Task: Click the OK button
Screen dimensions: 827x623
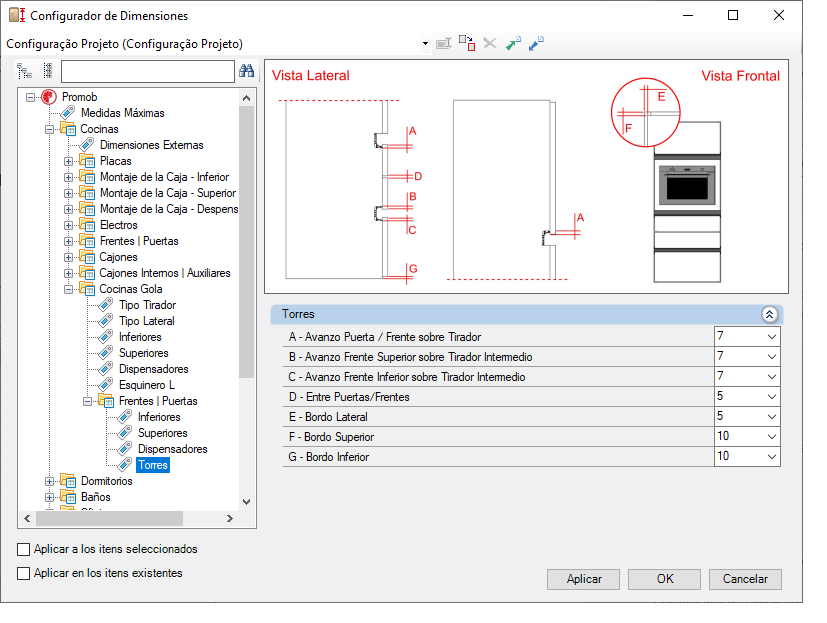Action: [x=665, y=579]
